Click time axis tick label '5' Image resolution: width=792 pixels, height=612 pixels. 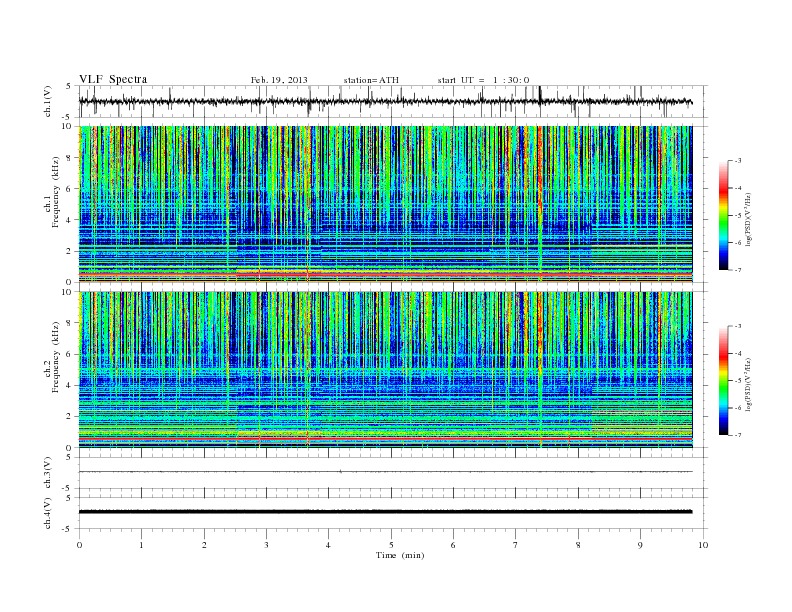391,545
